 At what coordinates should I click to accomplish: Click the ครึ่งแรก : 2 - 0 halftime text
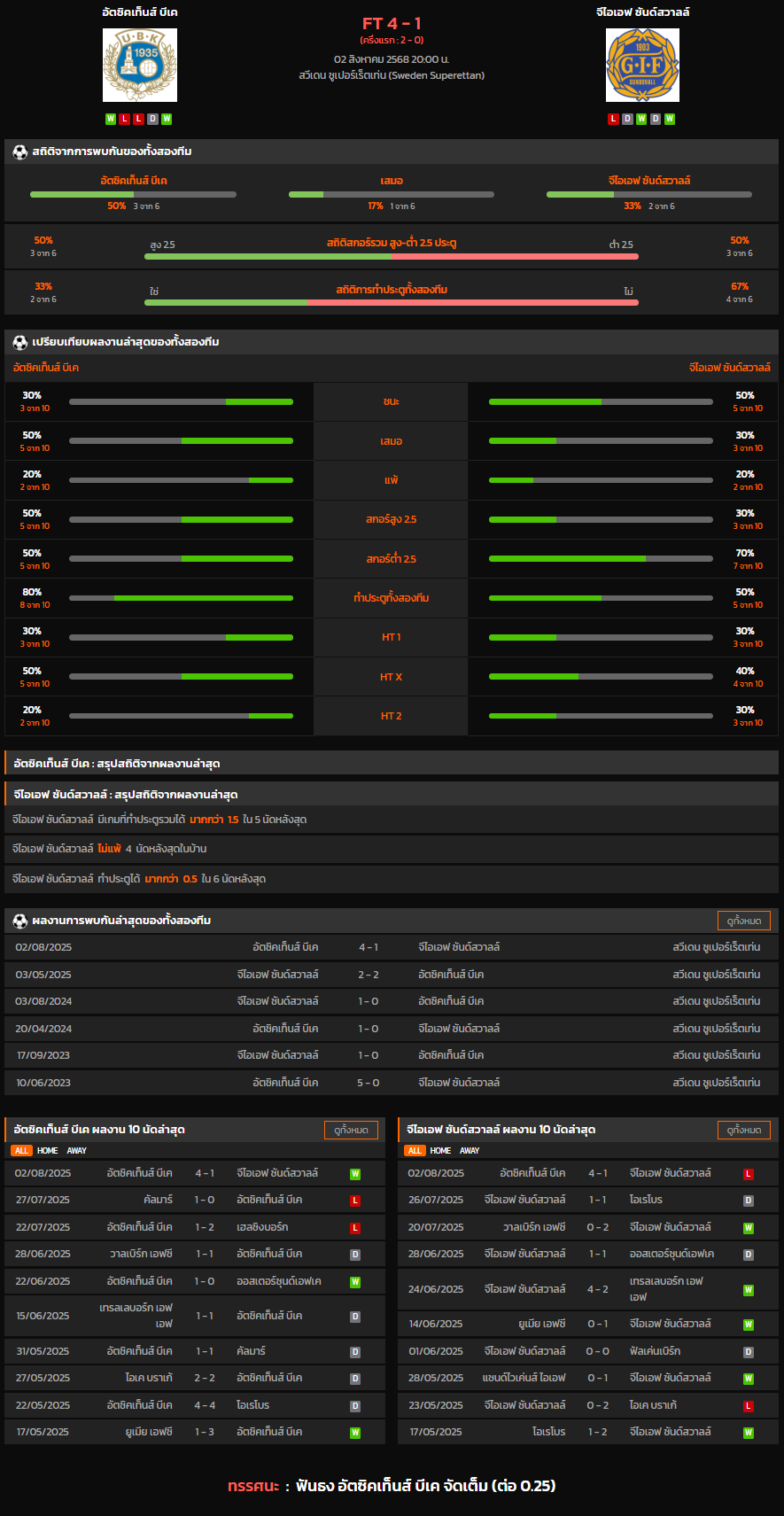[392, 41]
